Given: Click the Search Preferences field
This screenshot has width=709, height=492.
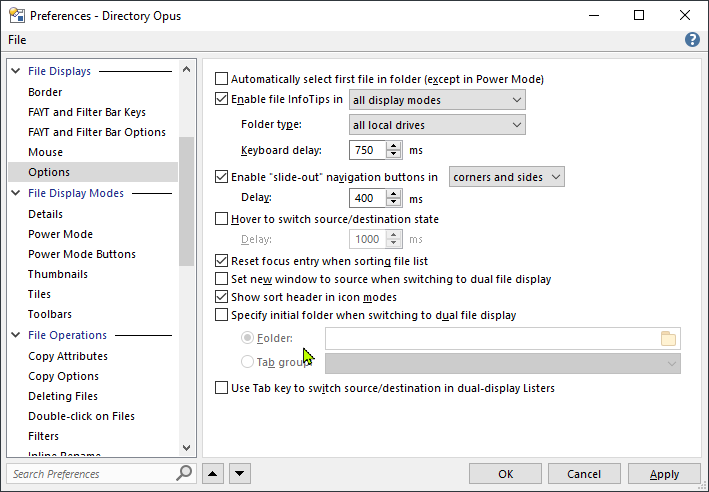Looking at the screenshot, I should click(x=90, y=473).
